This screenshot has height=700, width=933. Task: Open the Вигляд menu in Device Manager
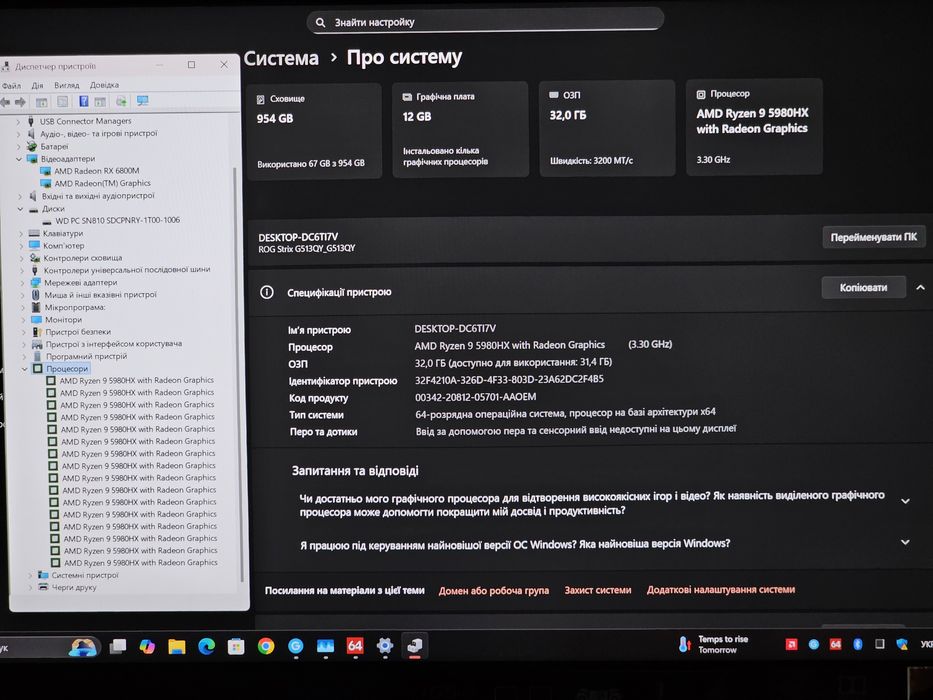[x=67, y=85]
